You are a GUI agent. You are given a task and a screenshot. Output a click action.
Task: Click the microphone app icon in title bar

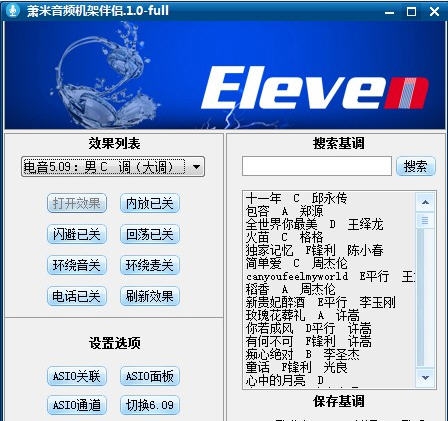[13, 11]
